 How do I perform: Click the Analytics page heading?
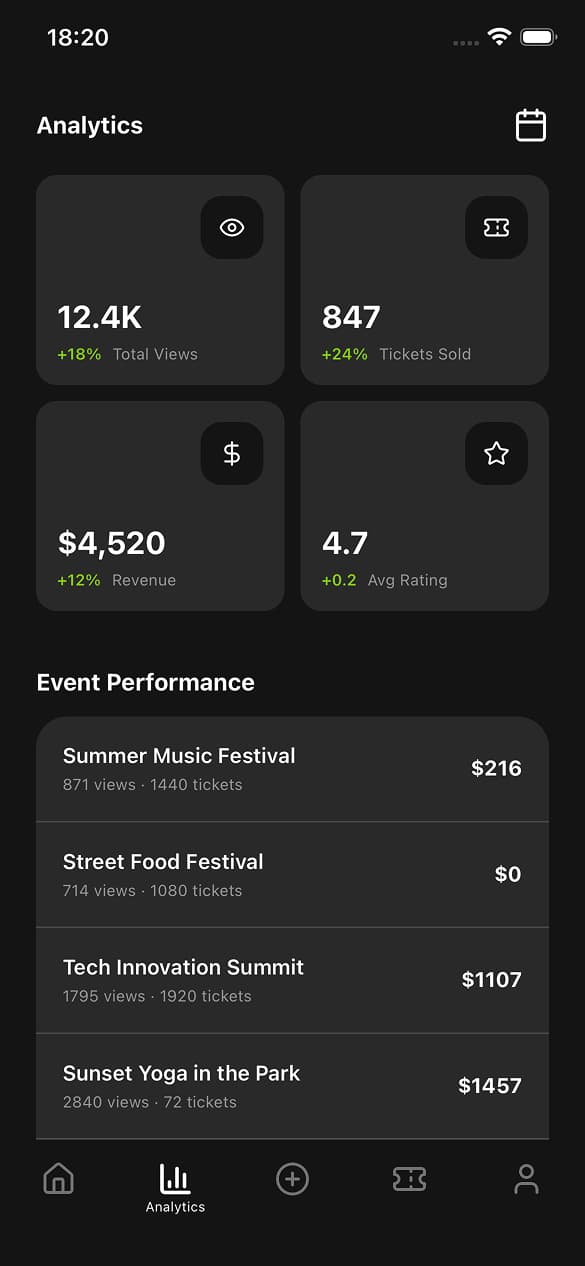pyautogui.click(x=89, y=125)
